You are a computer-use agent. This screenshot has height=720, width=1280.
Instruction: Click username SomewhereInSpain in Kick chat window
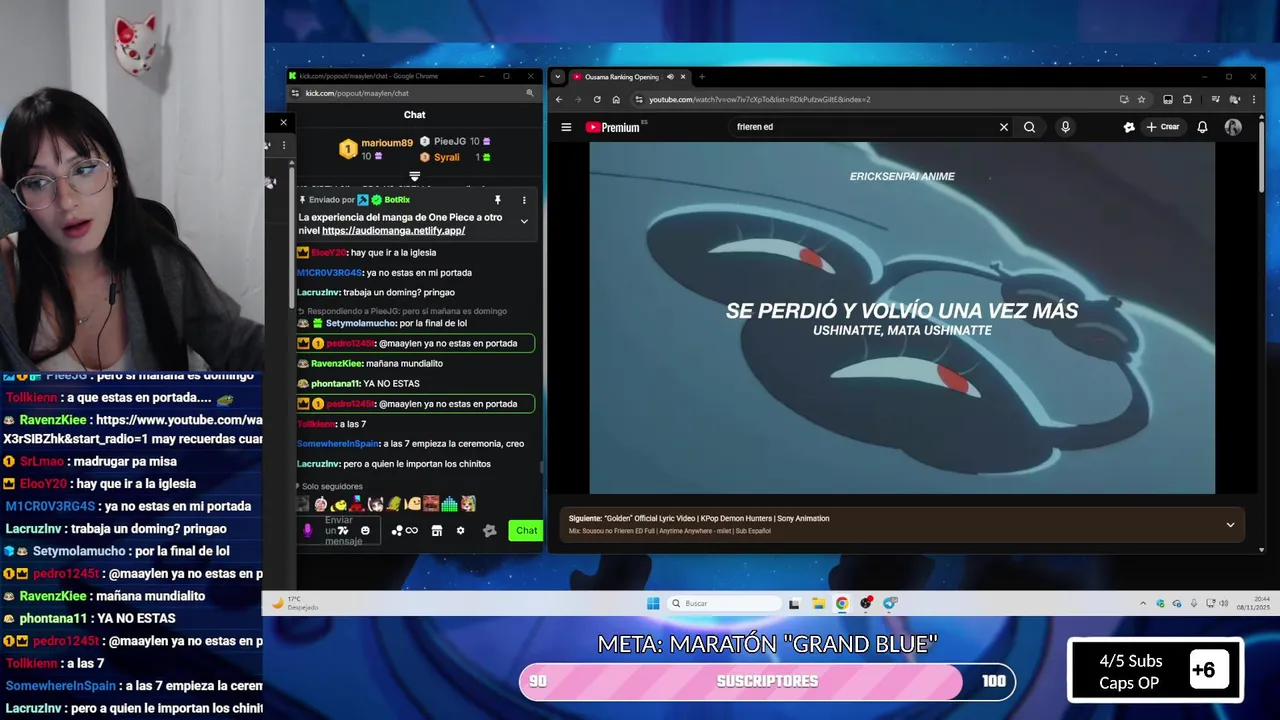(338, 444)
